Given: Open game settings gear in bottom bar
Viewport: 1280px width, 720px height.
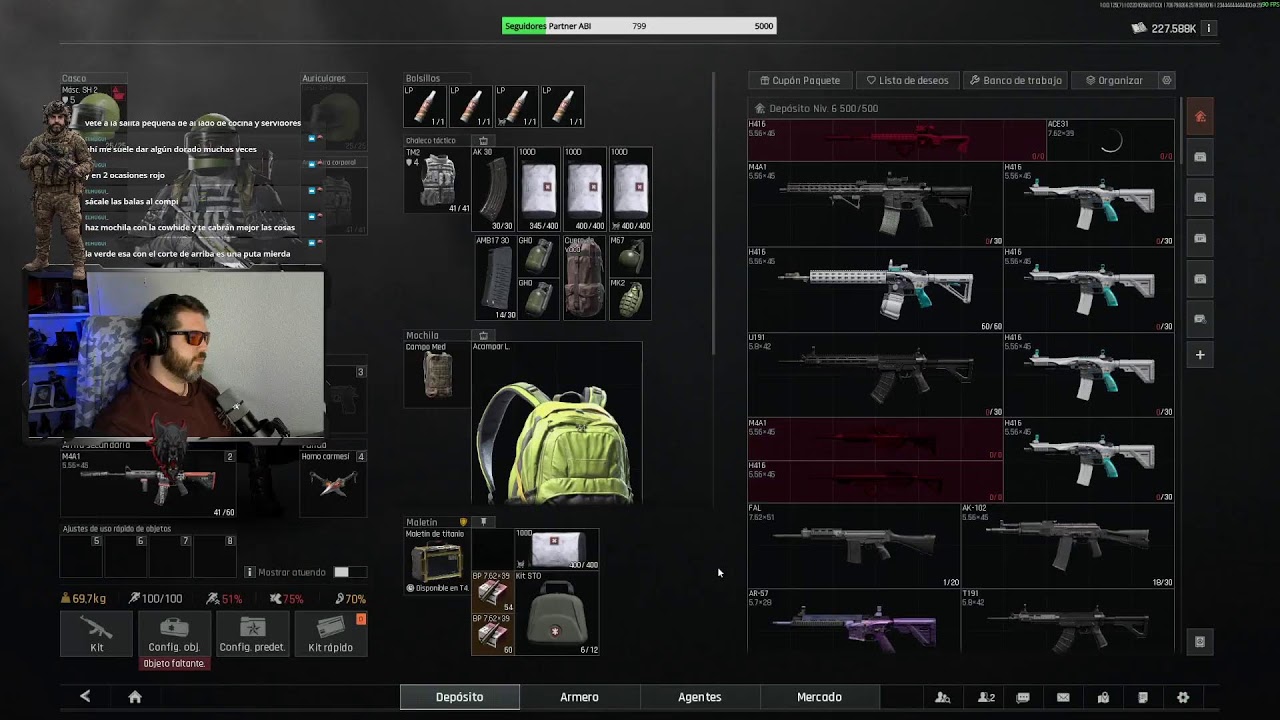Looking at the screenshot, I should 1183,697.
